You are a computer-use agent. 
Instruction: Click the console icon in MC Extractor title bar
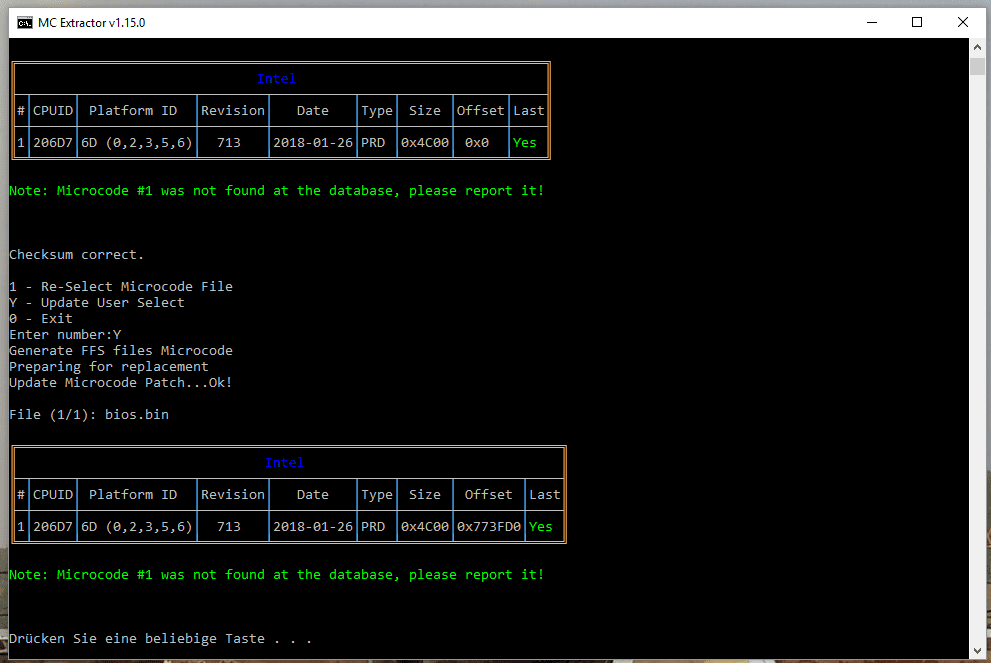pyautogui.click(x=25, y=23)
